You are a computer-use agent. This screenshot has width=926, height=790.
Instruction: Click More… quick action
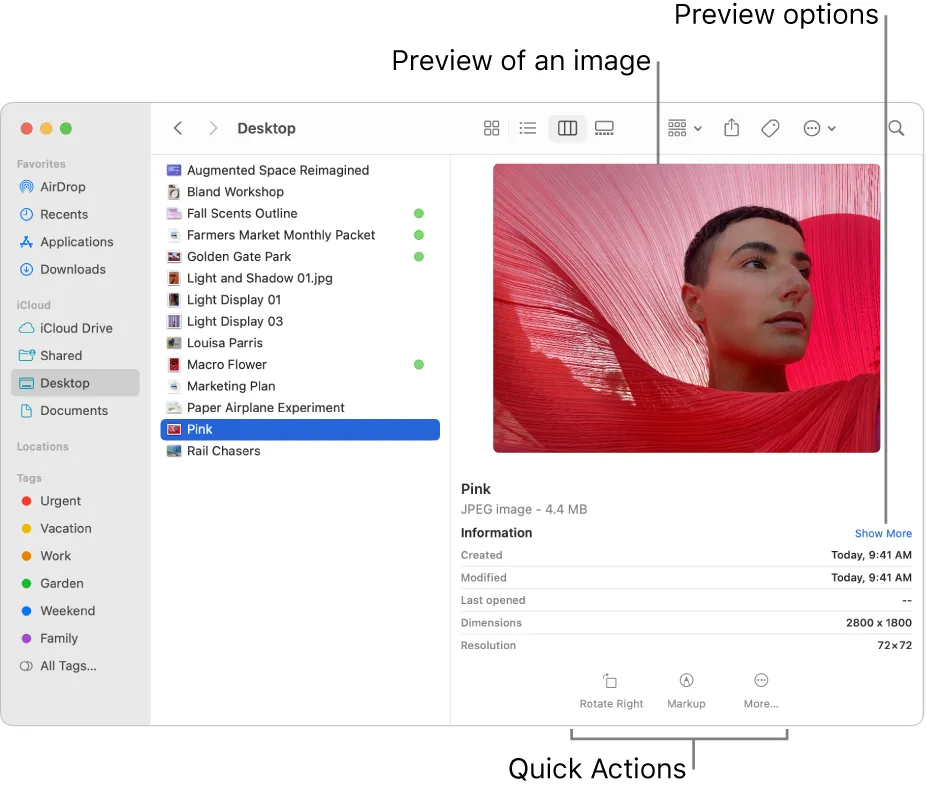(x=761, y=691)
